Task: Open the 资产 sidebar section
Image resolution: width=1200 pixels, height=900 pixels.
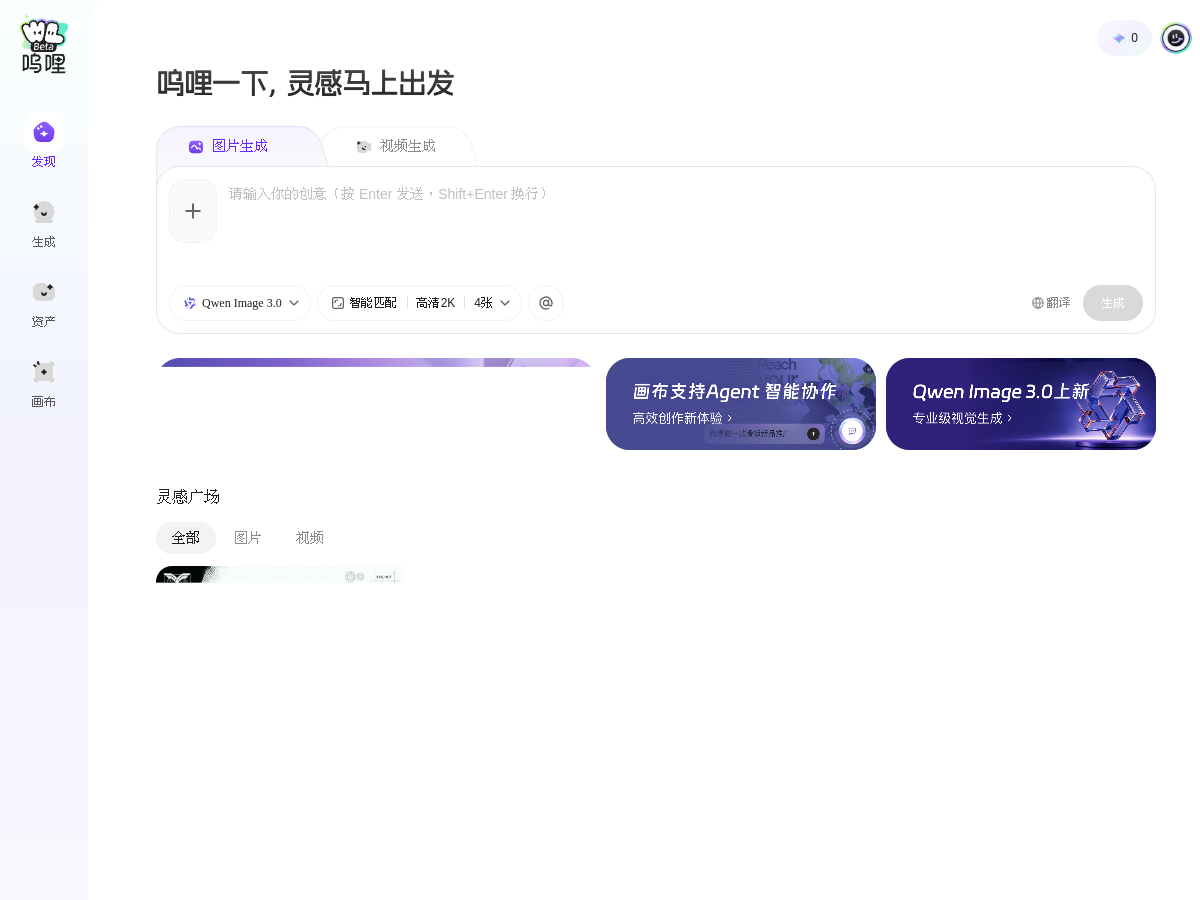Action: click(x=44, y=302)
